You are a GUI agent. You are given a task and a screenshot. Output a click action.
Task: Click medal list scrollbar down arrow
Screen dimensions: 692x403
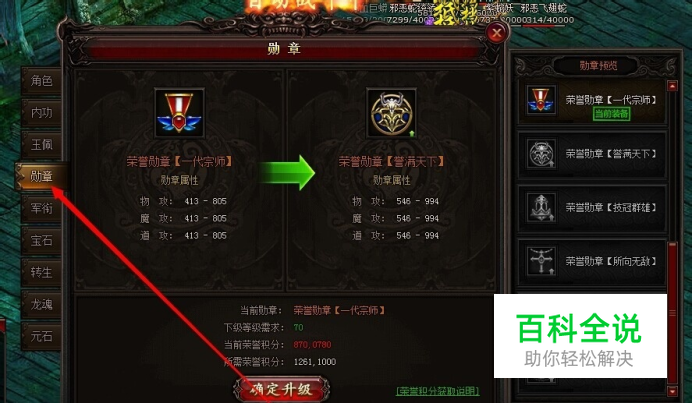click(x=672, y=391)
